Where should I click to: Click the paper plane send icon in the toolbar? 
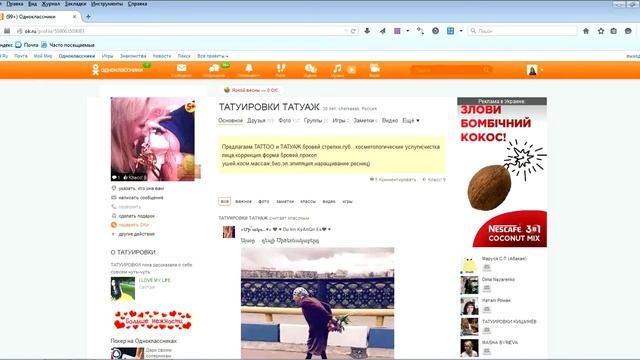382,31
